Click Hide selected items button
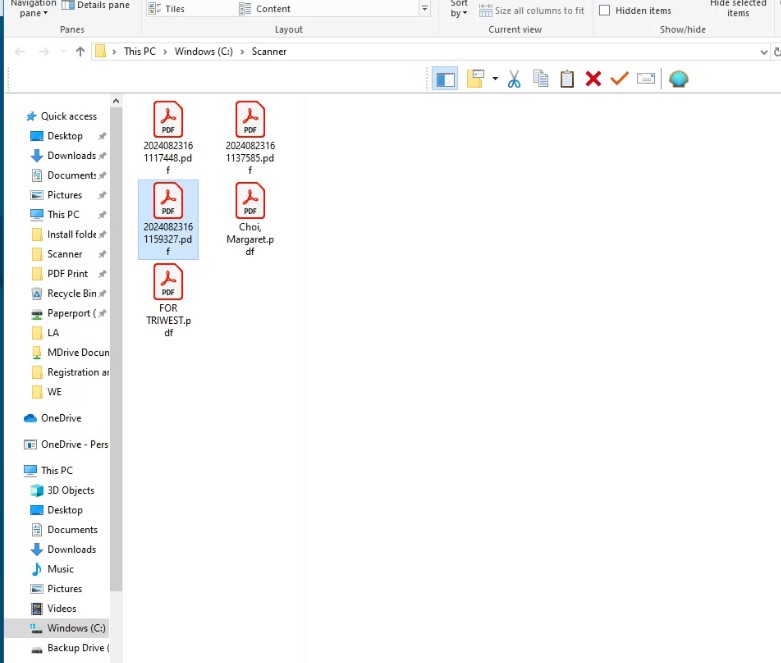Screen dimensions: 781x663 738,8
